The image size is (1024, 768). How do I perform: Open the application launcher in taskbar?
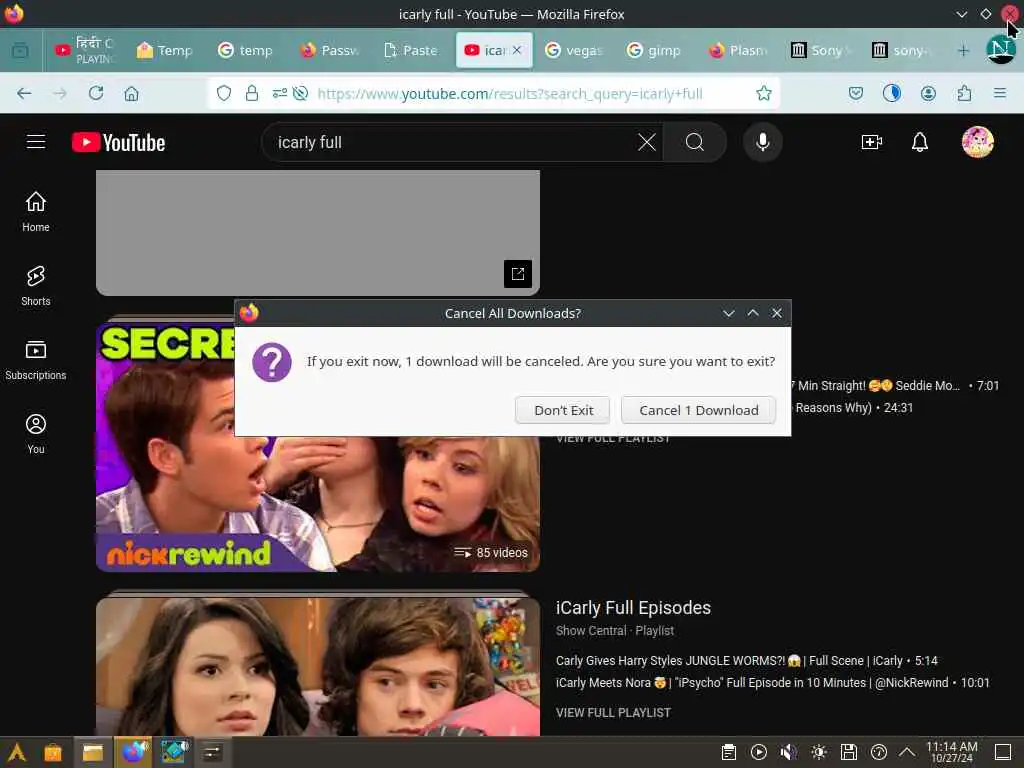pyautogui.click(x=17, y=752)
